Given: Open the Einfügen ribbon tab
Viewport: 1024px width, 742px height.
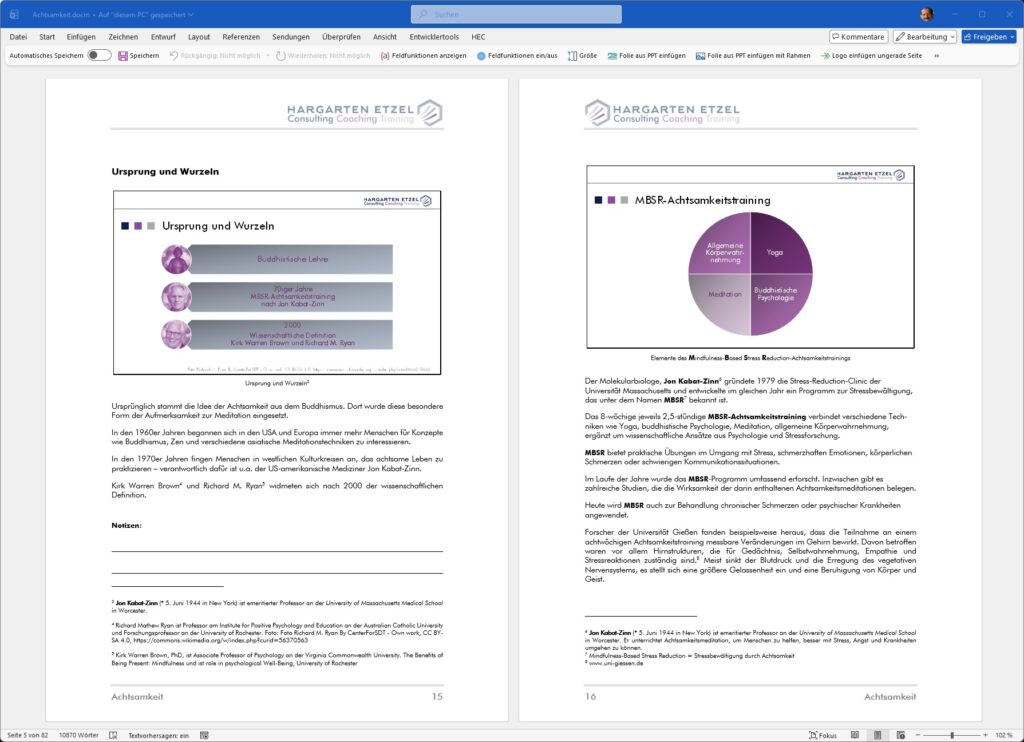Looking at the screenshot, I should pyautogui.click(x=81, y=37).
